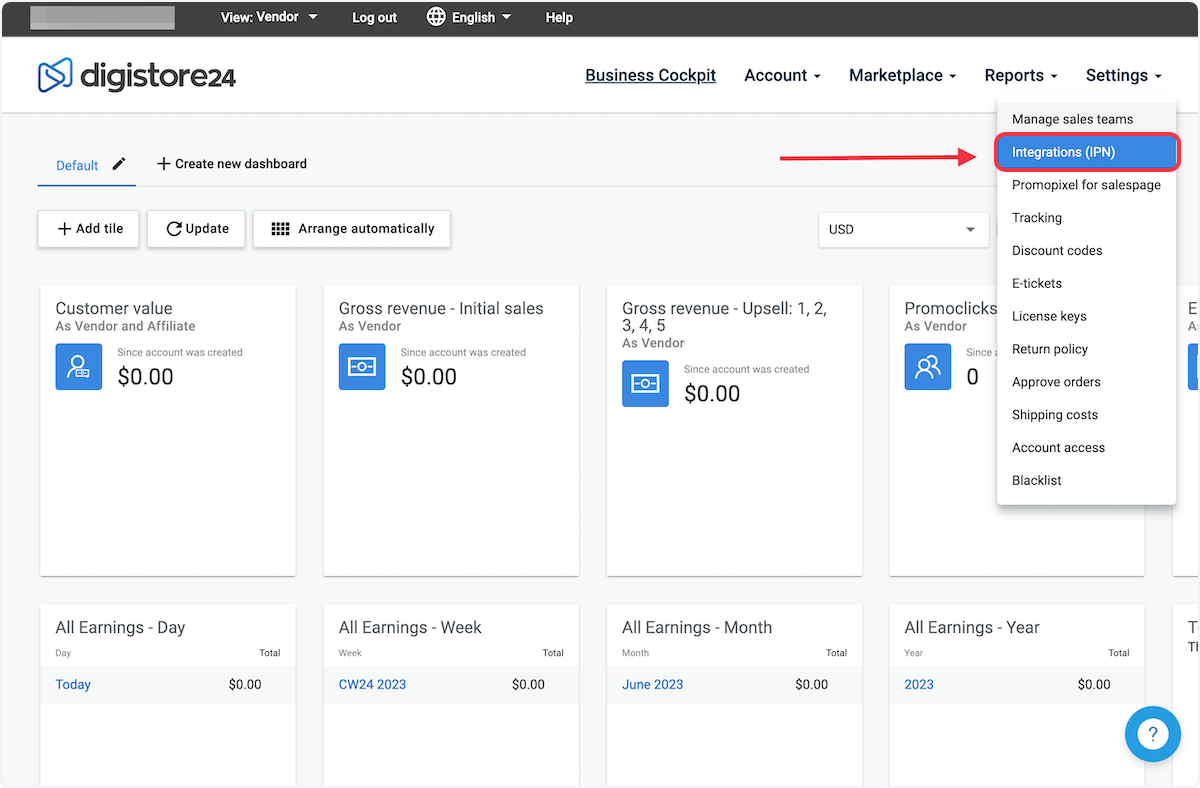Click the CW24 2023 link
The height and width of the screenshot is (788, 1200).
372,685
